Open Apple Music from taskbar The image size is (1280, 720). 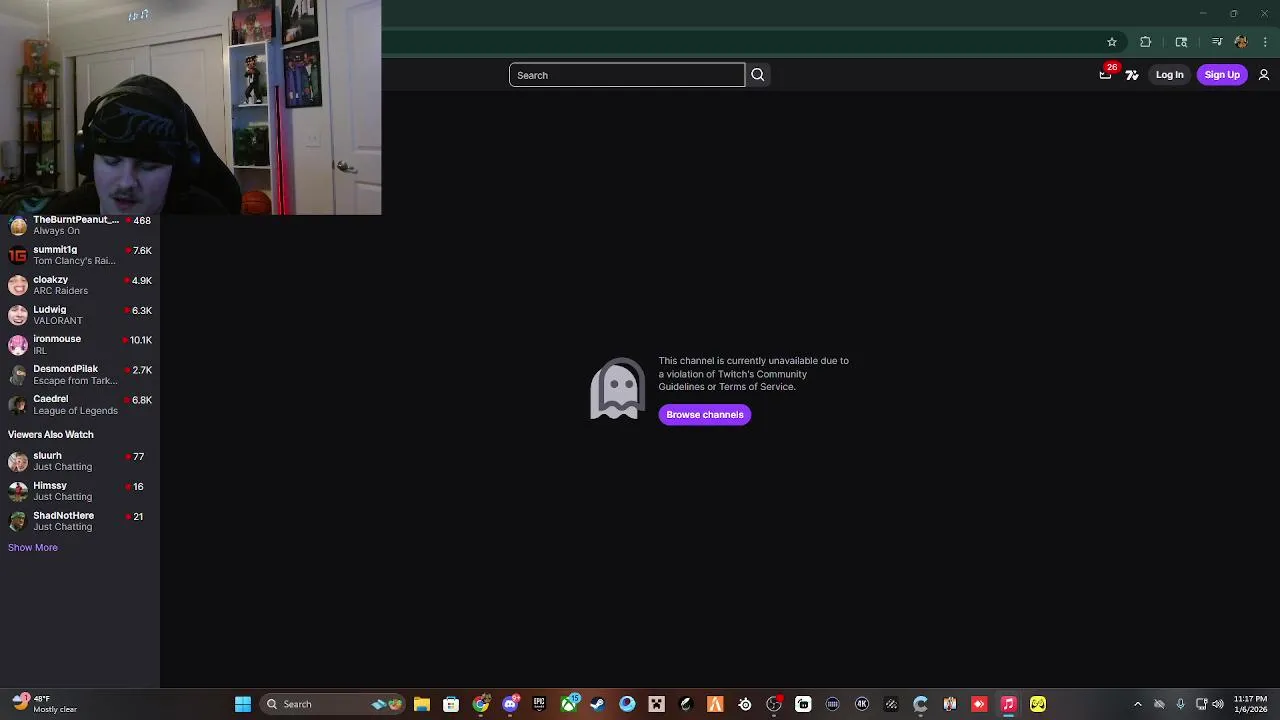pos(1008,704)
